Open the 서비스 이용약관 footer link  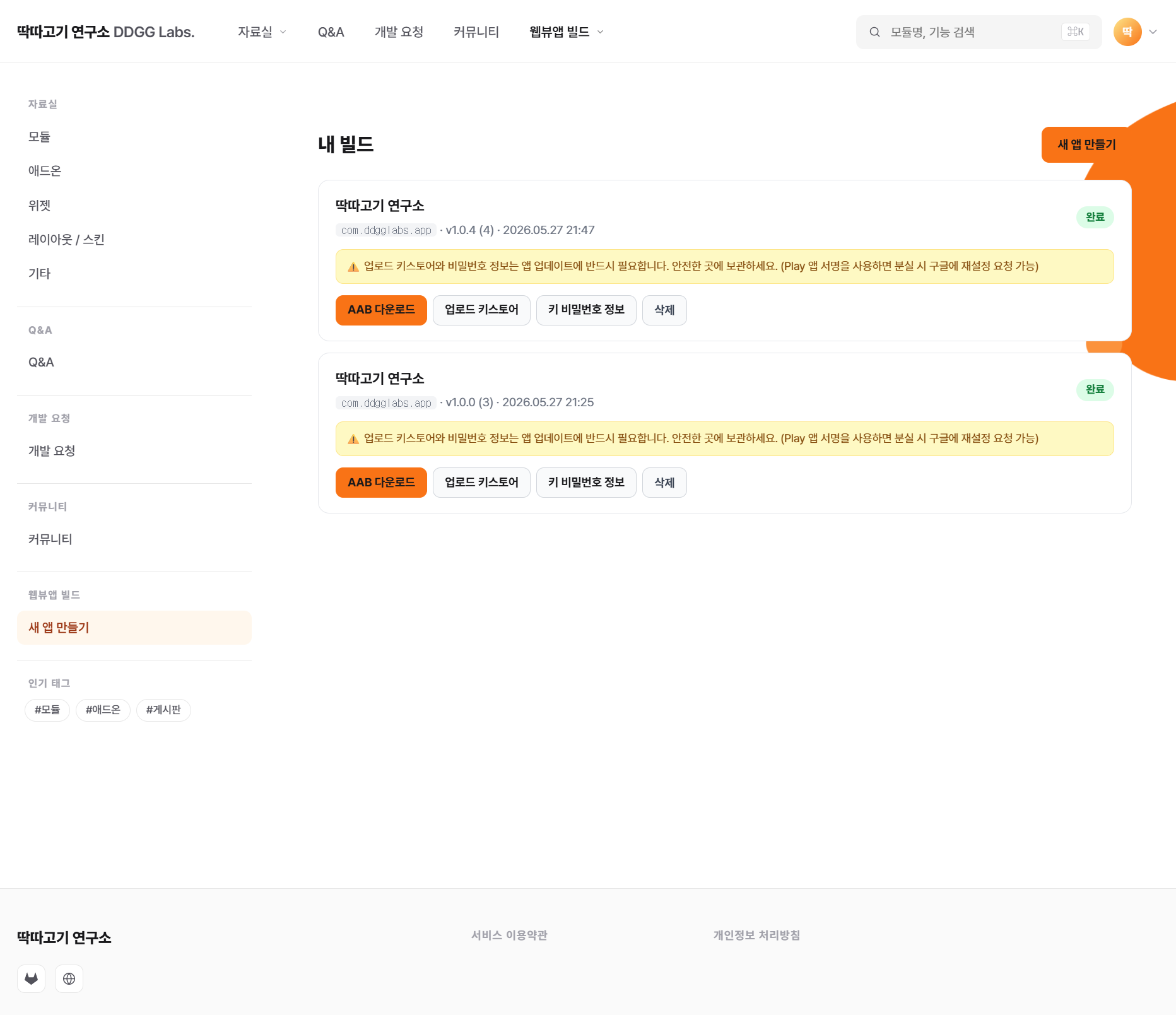coord(509,936)
